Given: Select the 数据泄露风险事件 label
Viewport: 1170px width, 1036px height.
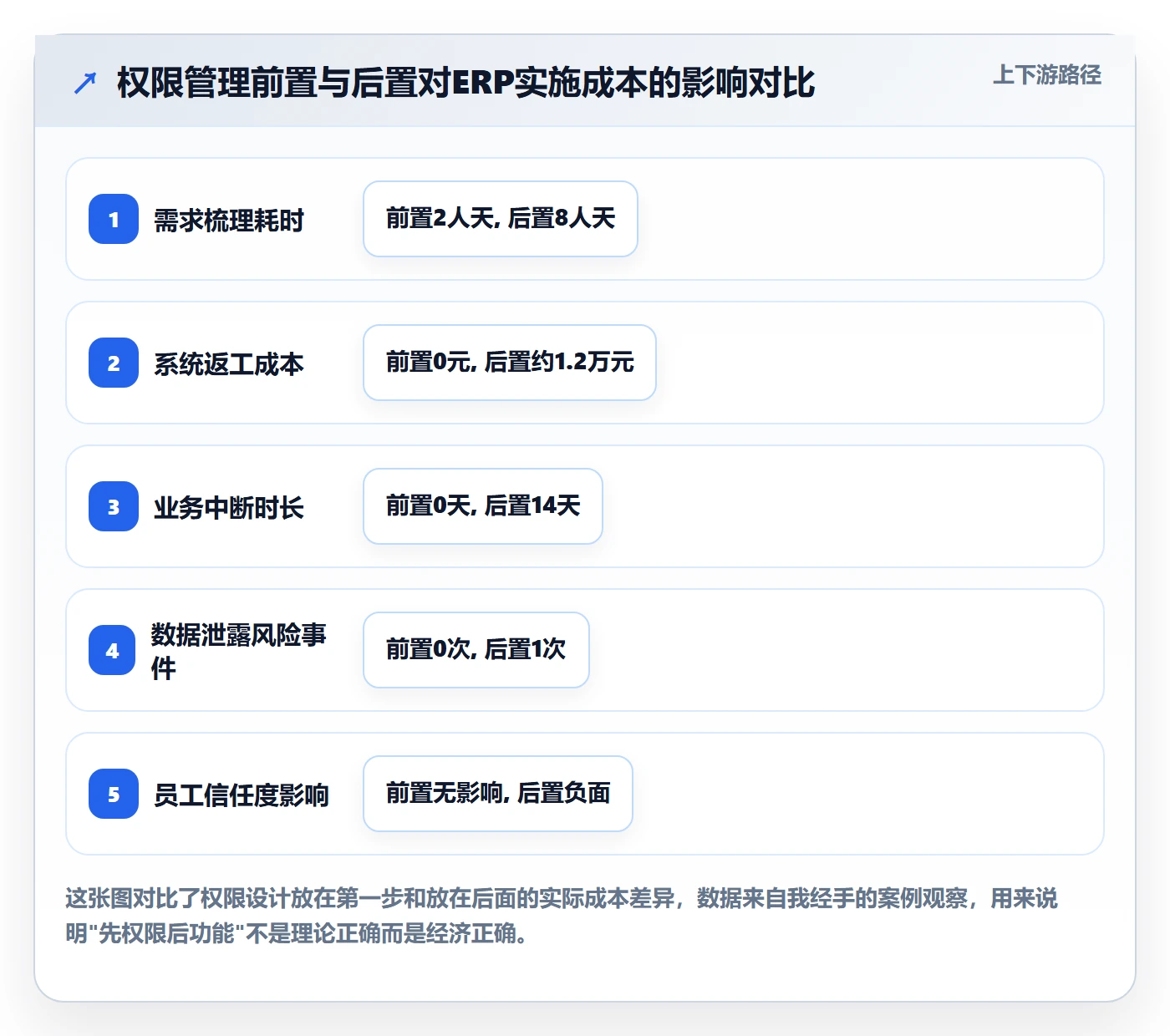Looking at the screenshot, I should [x=239, y=651].
